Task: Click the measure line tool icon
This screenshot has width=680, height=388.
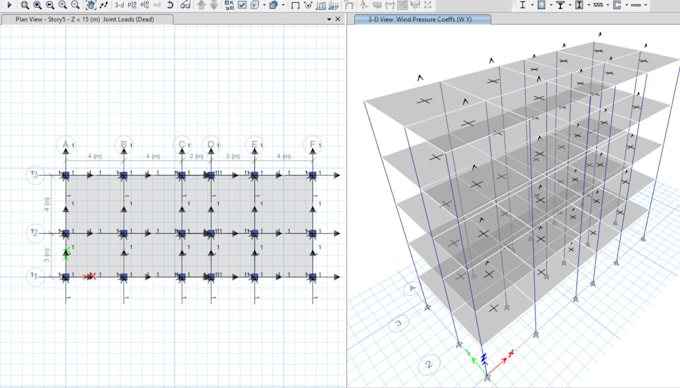Action: tap(104, 5)
